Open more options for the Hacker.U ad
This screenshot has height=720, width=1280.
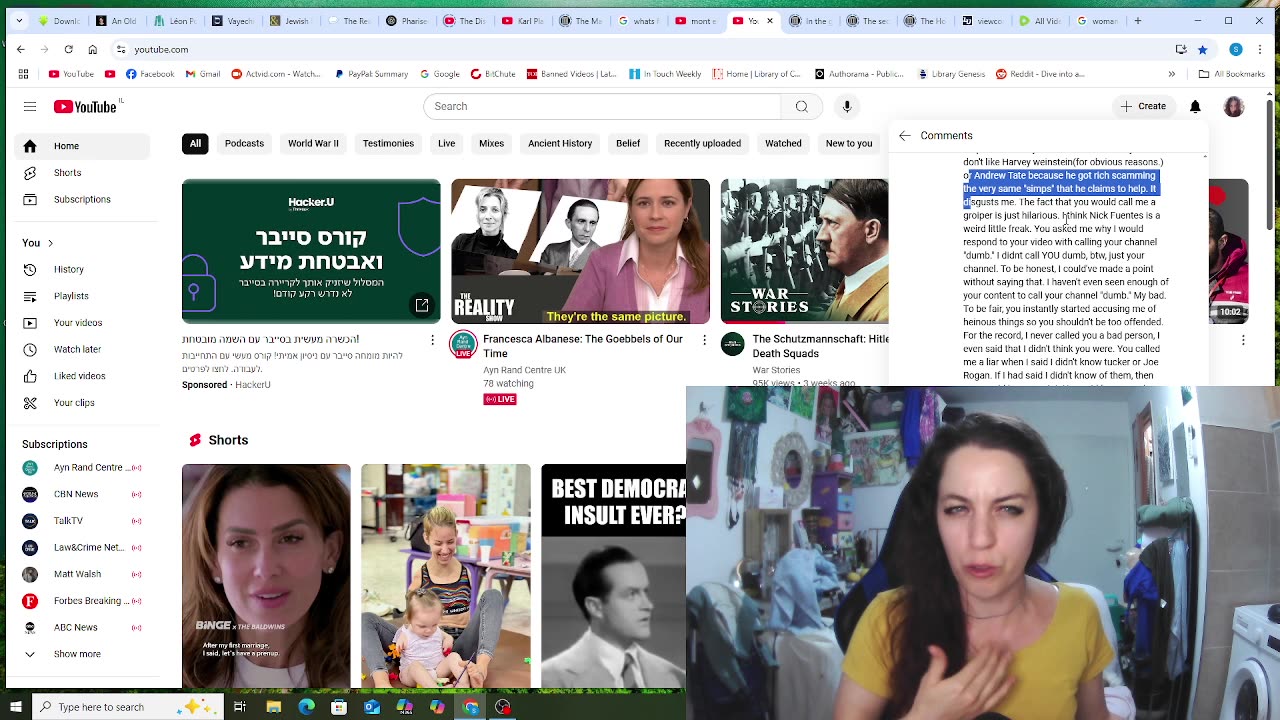[432, 341]
